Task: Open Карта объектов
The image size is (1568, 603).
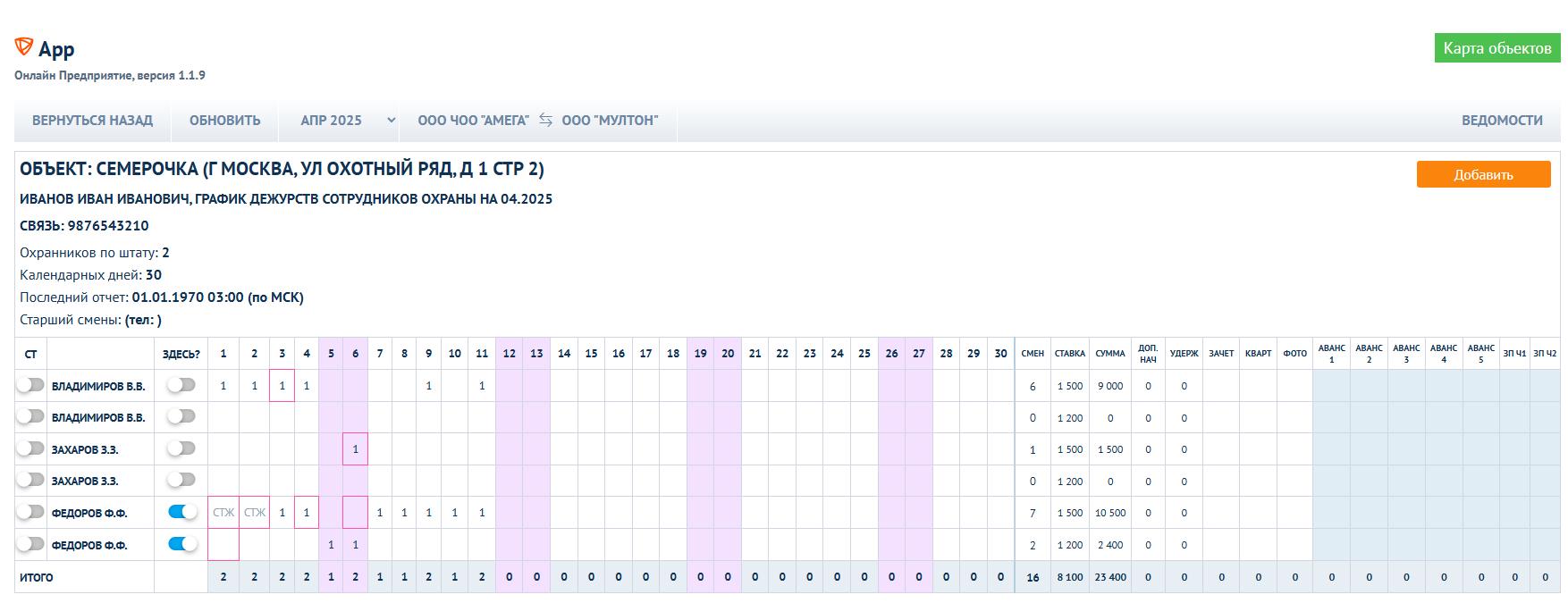Action: [x=1496, y=48]
